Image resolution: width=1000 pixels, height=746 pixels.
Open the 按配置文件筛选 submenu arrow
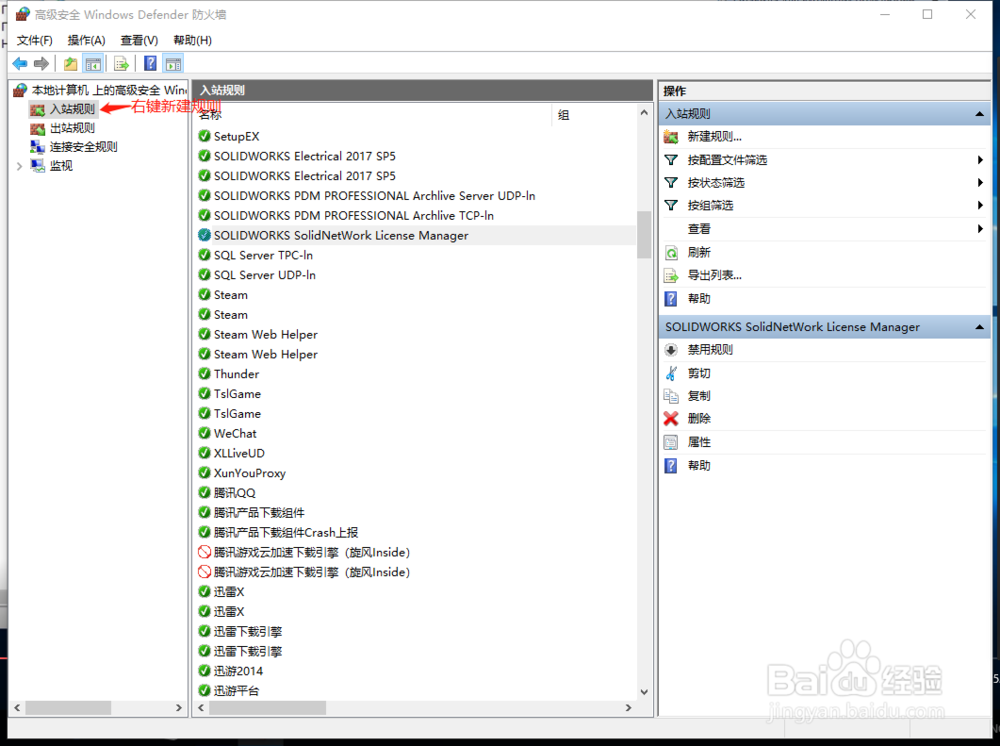coord(980,160)
